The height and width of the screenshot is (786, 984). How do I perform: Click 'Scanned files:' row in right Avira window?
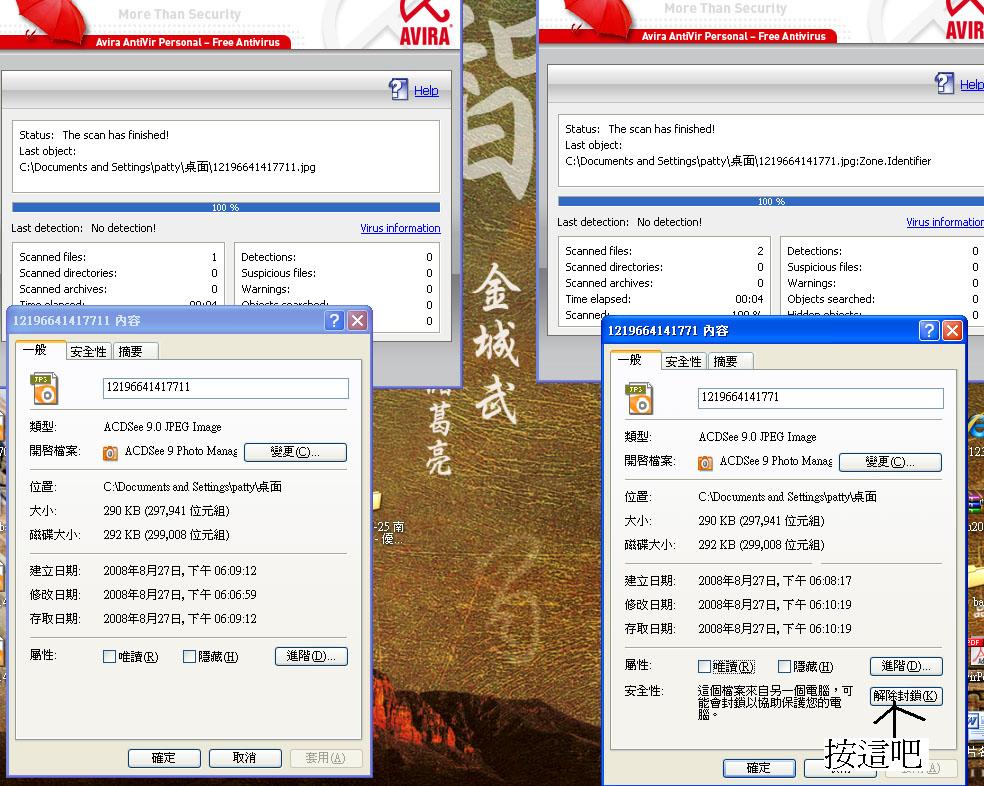coord(664,250)
